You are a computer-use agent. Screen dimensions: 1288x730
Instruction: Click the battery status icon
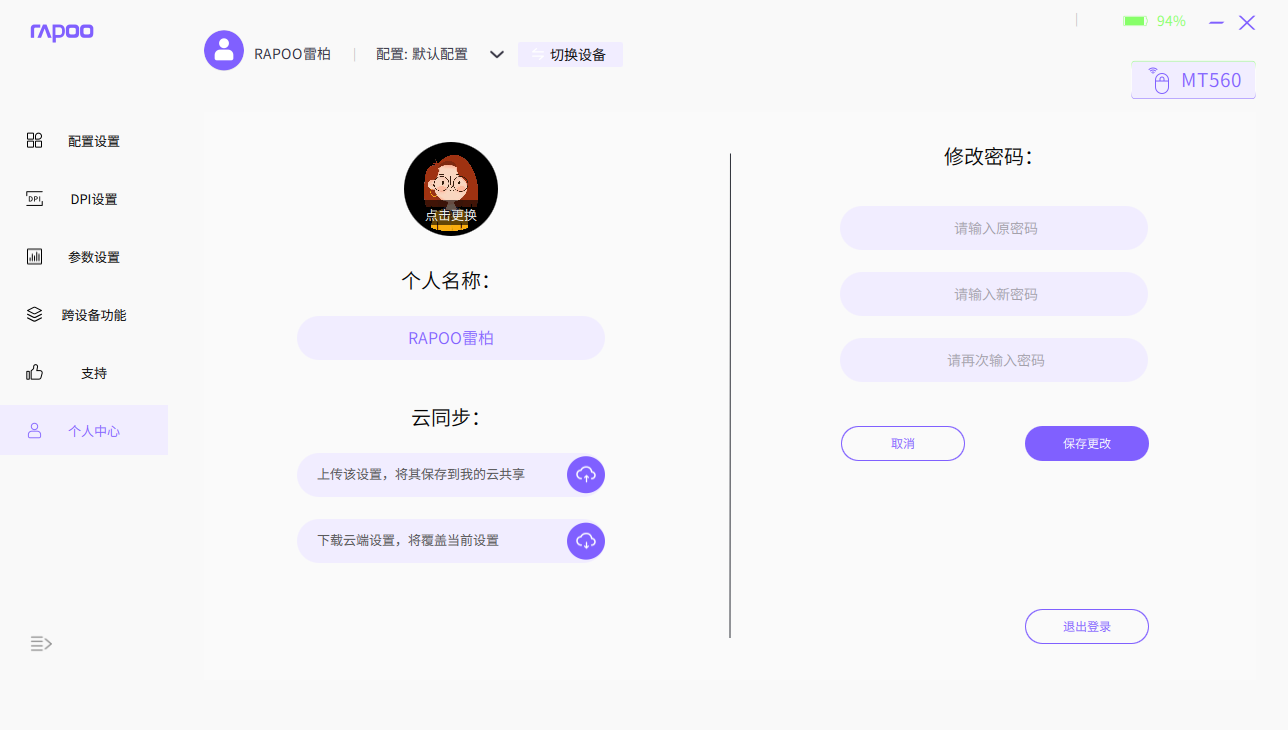(x=1135, y=21)
